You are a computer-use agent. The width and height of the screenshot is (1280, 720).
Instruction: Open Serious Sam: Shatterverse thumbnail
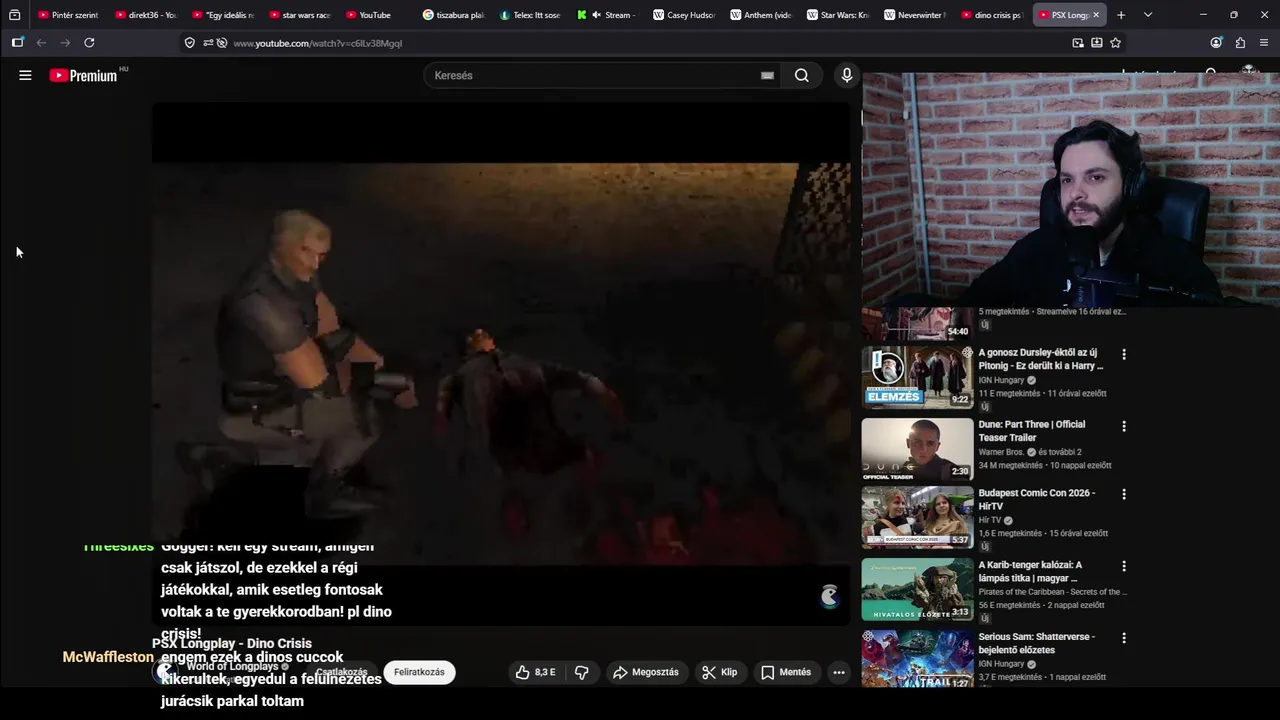(x=917, y=659)
